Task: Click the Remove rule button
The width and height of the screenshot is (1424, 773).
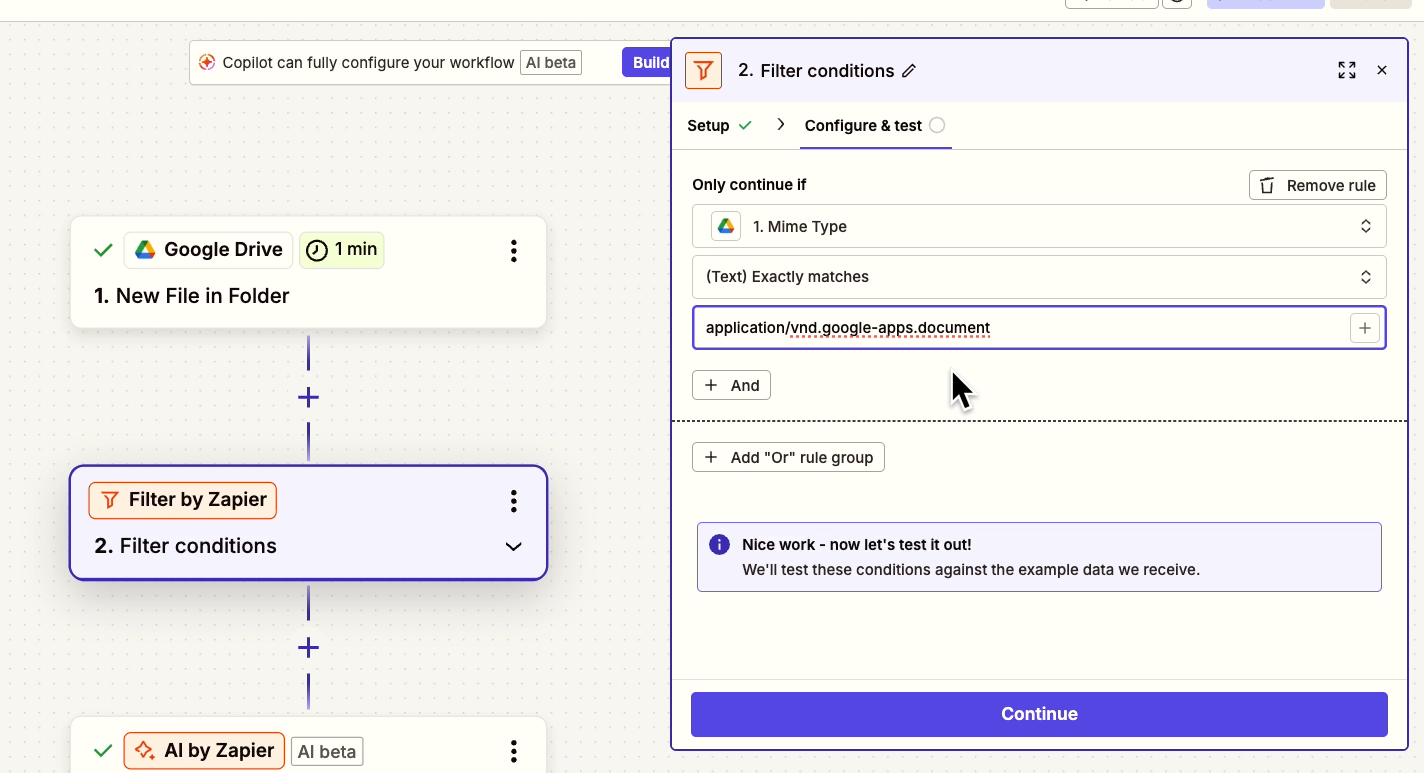Action: tap(1318, 186)
